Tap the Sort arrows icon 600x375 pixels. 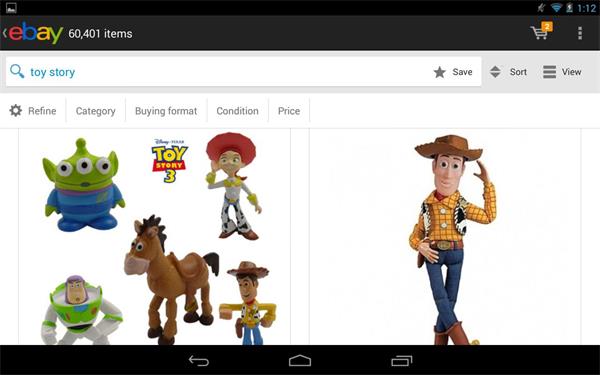495,72
